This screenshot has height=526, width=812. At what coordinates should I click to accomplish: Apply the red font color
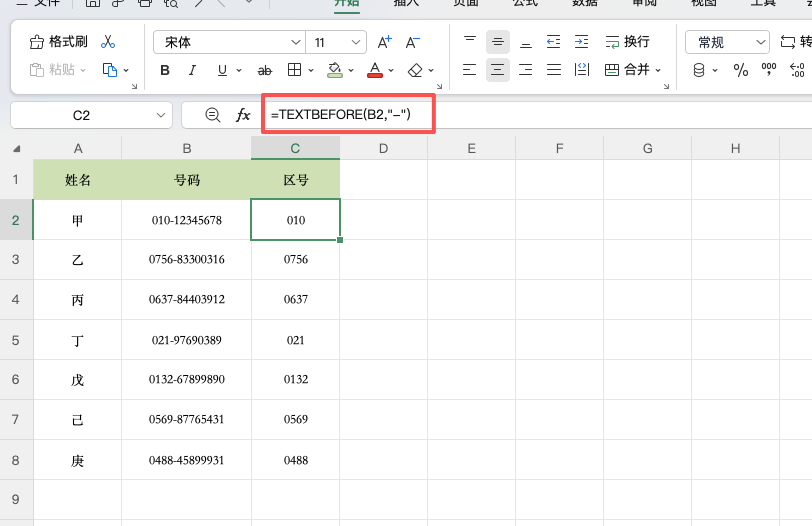(x=375, y=70)
